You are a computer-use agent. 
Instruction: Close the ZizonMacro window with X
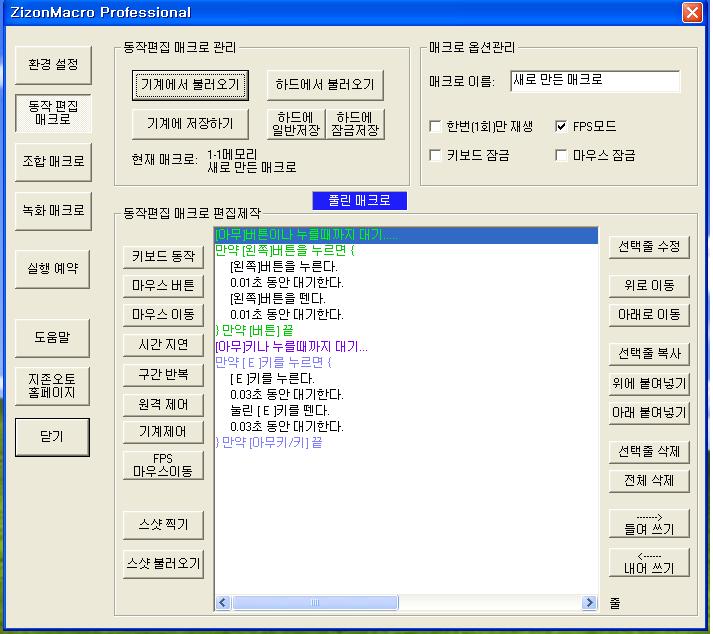[x=691, y=12]
